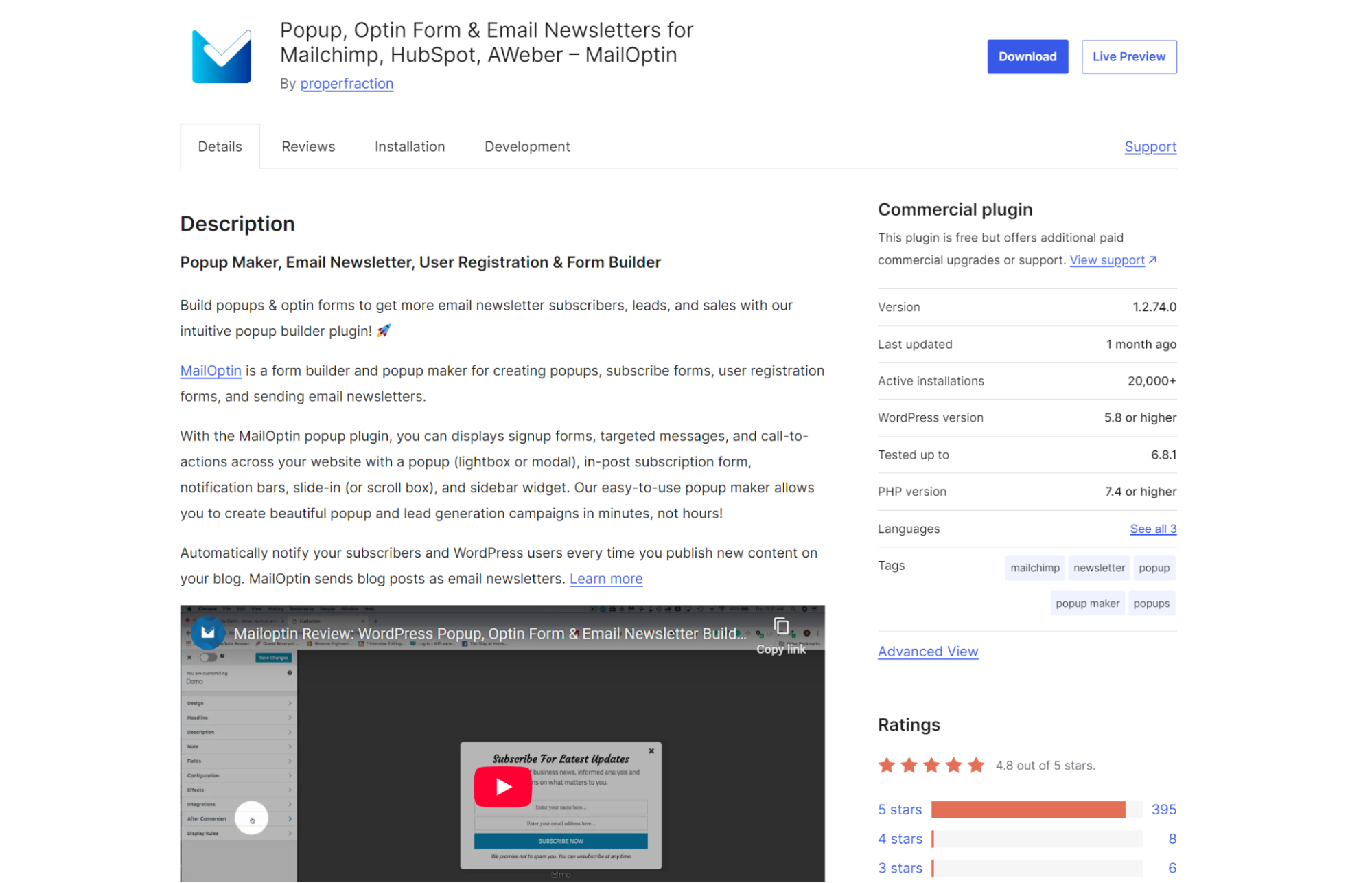The height and width of the screenshot is (883, 1372).
Task: Open the Support link
Action: click(1150, 146)
